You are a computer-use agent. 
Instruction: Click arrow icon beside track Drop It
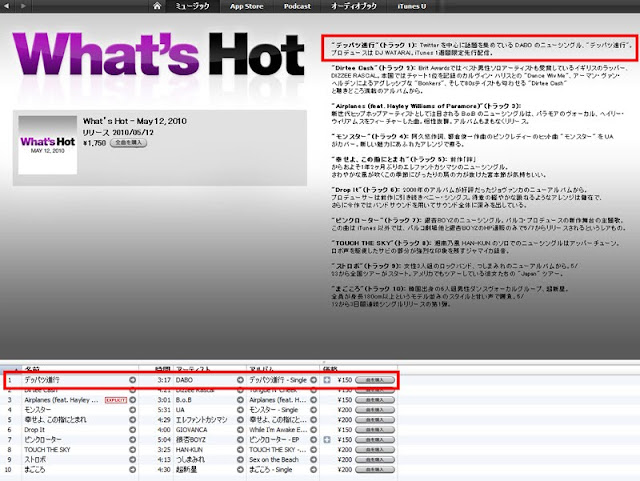coord(132,430)
